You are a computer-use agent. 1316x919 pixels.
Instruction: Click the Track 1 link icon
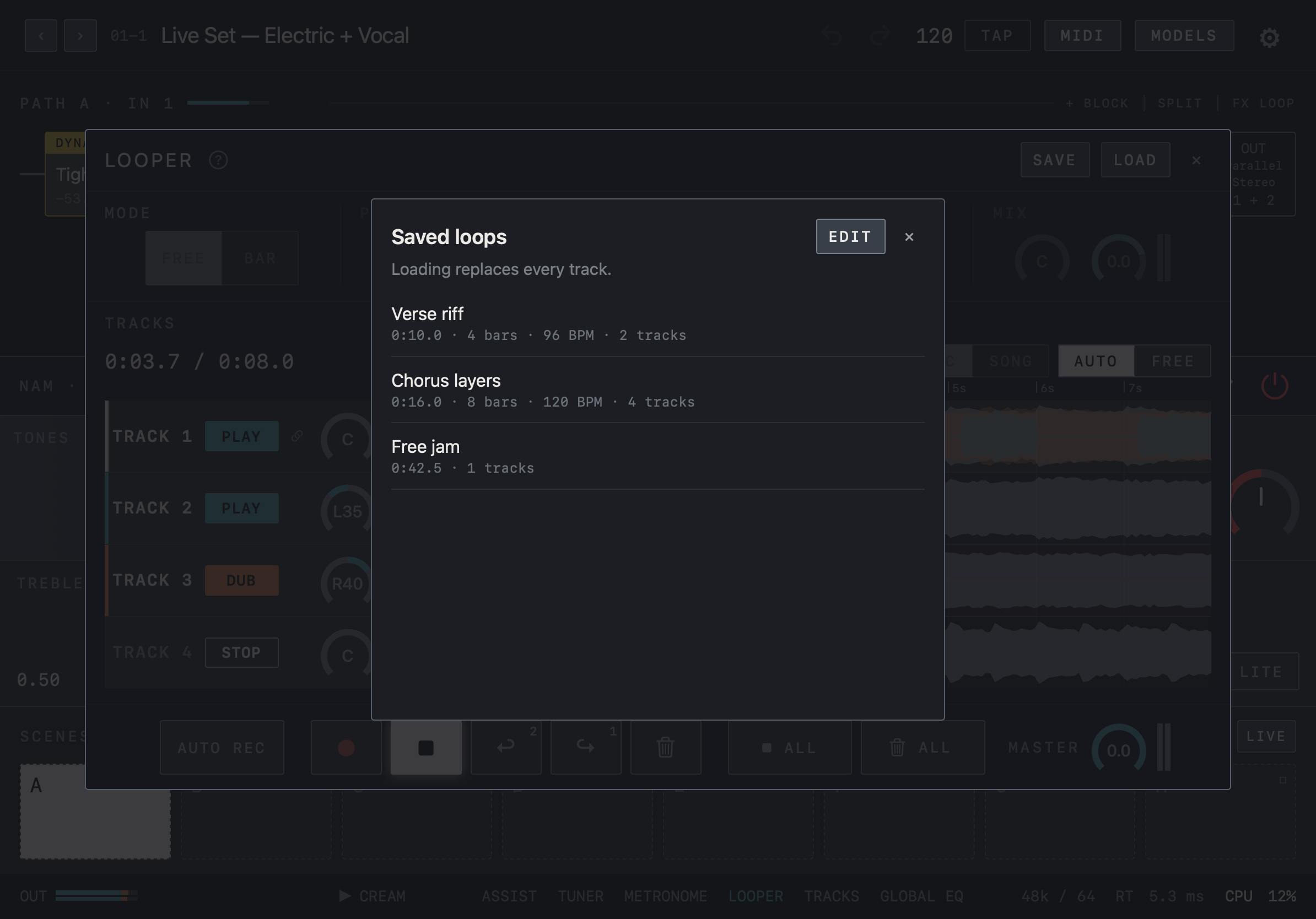(297, 436)
